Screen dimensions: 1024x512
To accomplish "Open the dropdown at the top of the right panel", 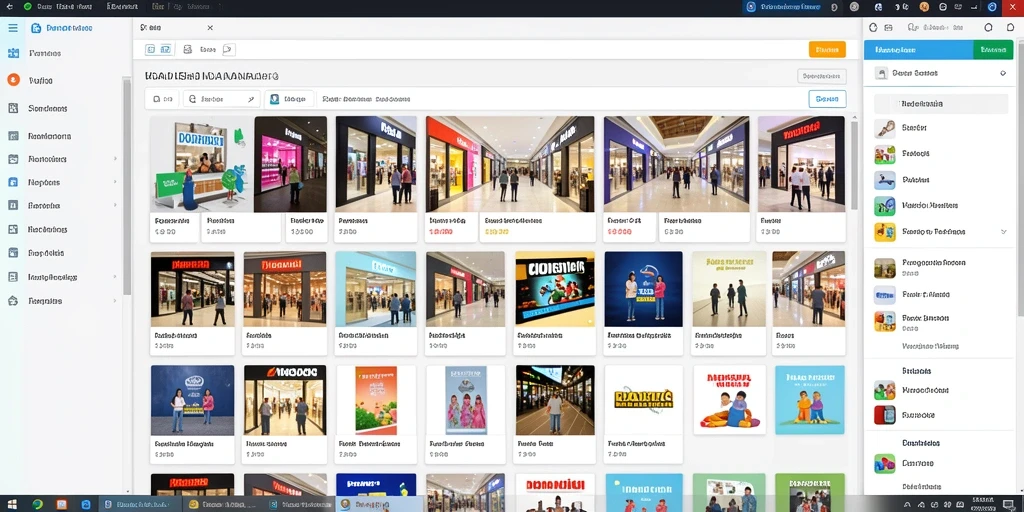I will [x=938, y=74].
